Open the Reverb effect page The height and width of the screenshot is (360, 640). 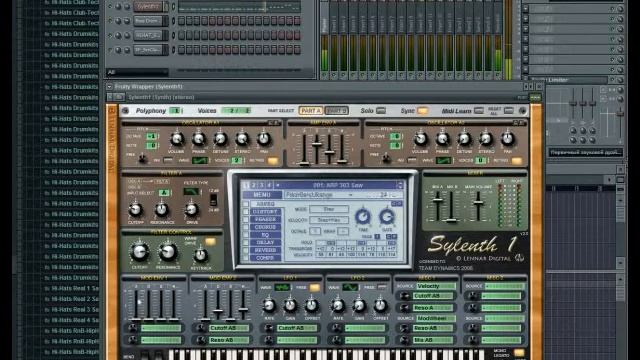[x=265, y=250]
